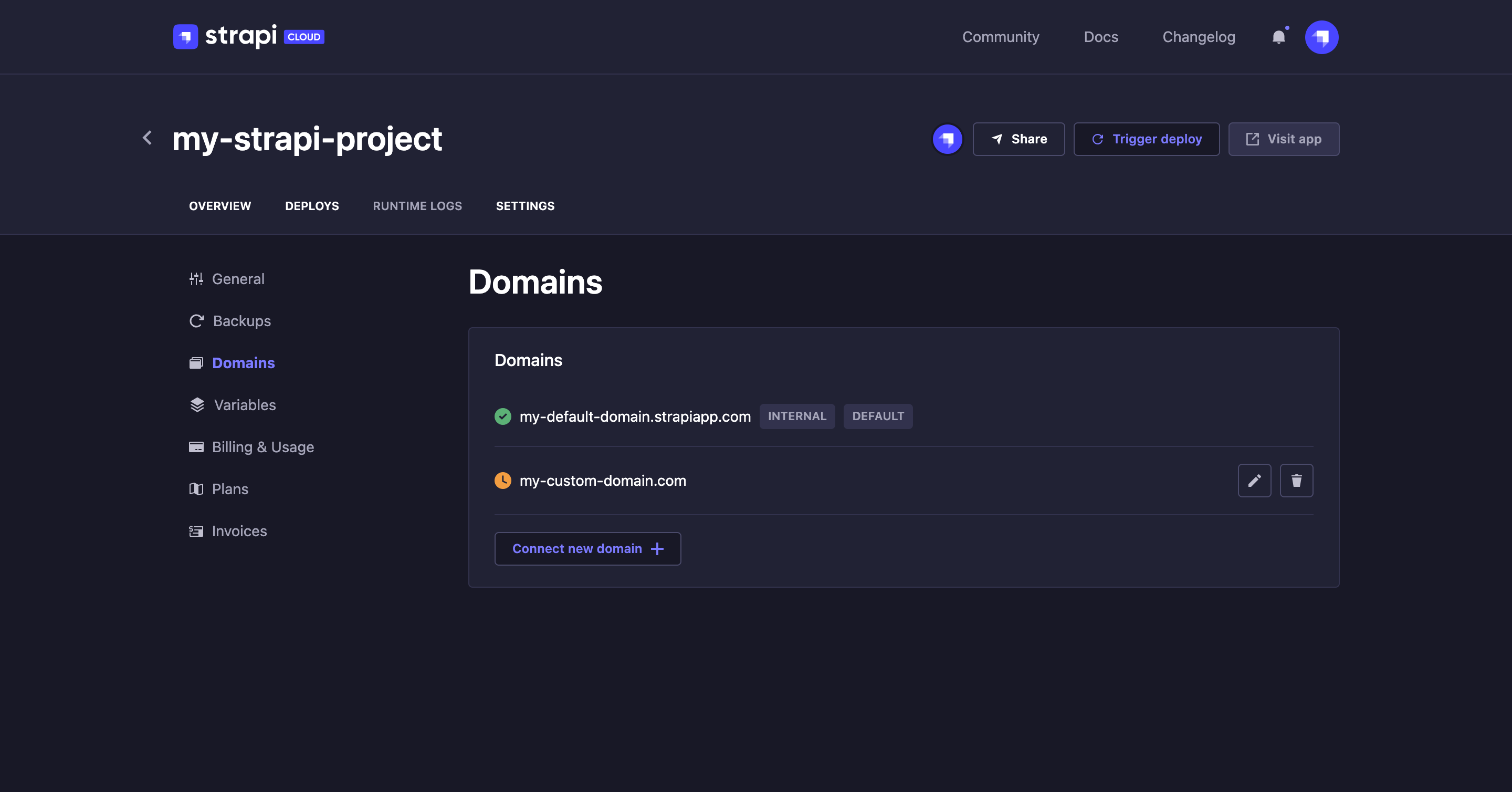Viewport: 1512px width, 792px height.
Task: Click the user avatar in the top bar
Action: 1322,37
